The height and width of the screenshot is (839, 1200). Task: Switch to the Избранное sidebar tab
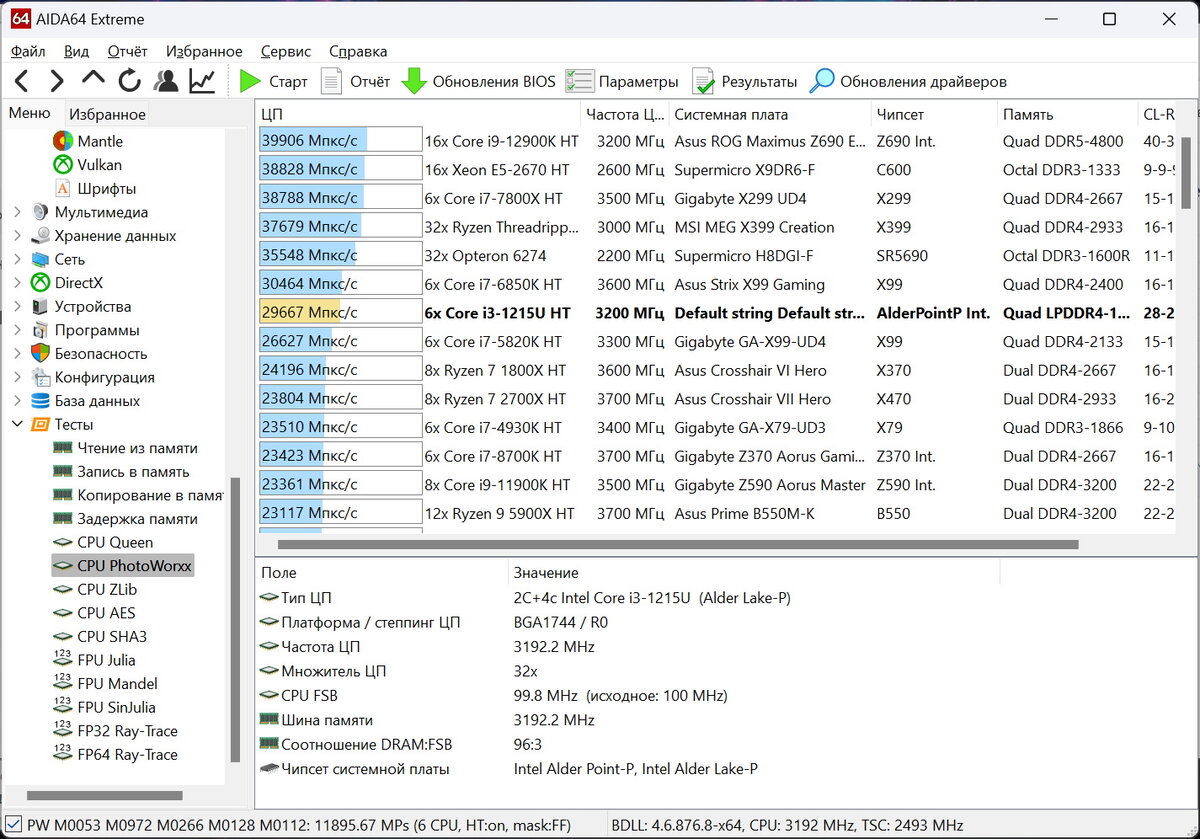(107, 114)
